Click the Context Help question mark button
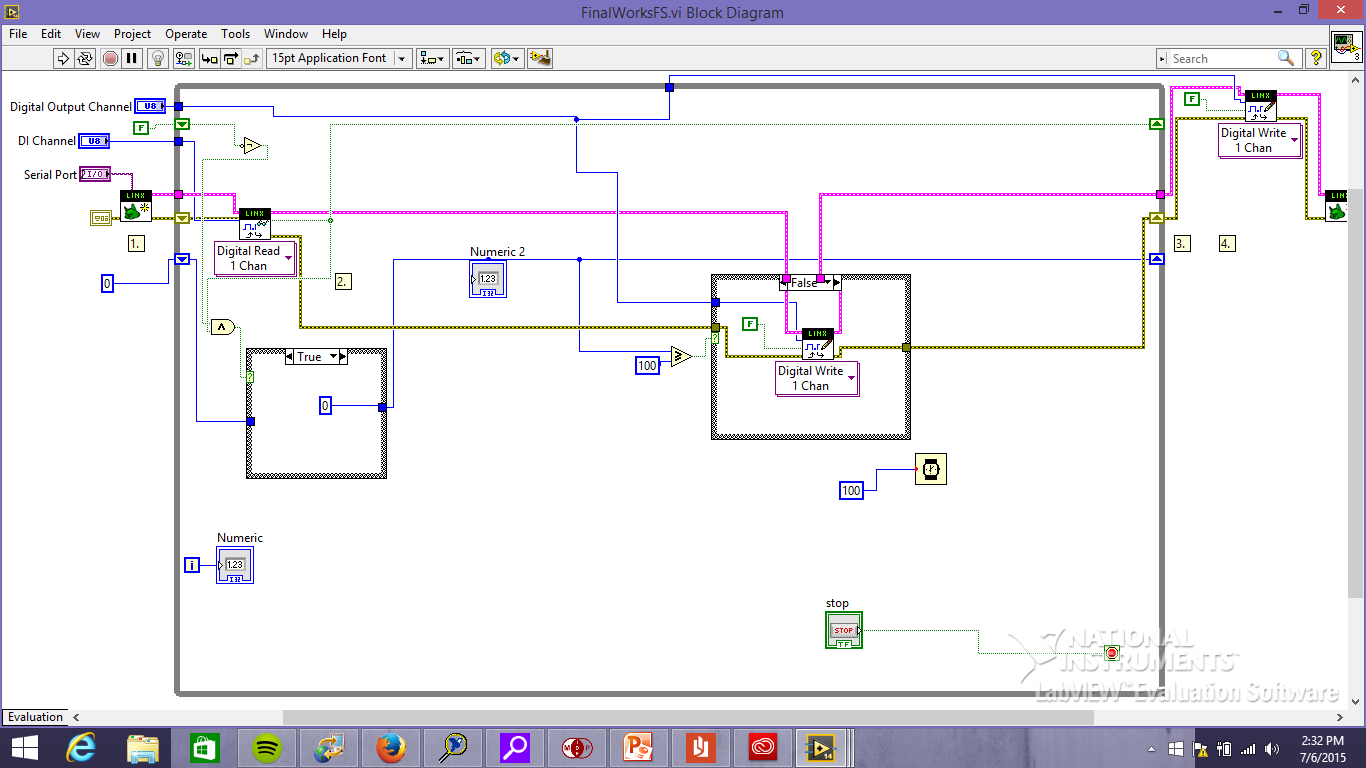1366x768 pixels. [1316, 58]
